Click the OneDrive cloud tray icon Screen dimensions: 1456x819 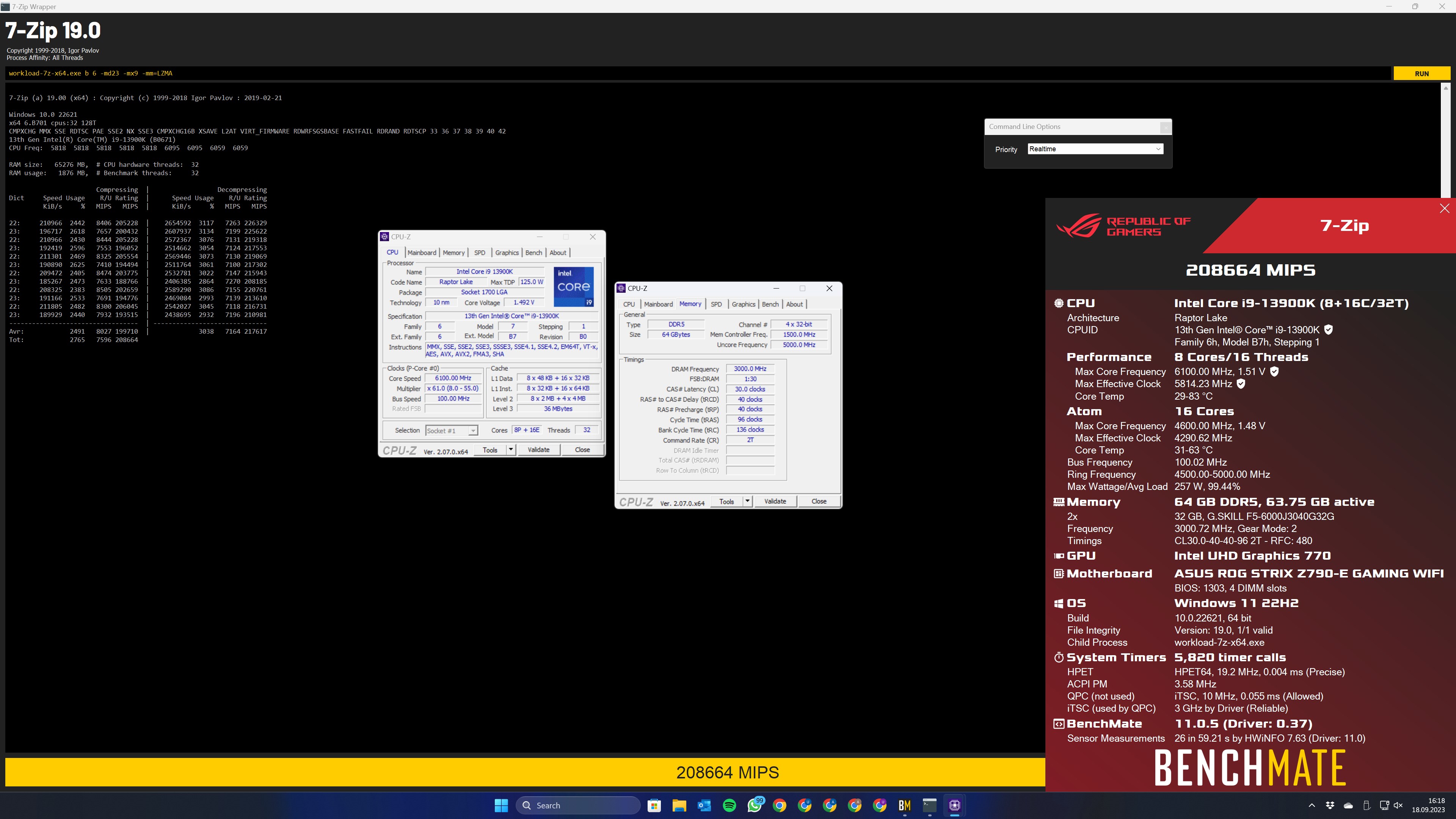[1348, 805]
